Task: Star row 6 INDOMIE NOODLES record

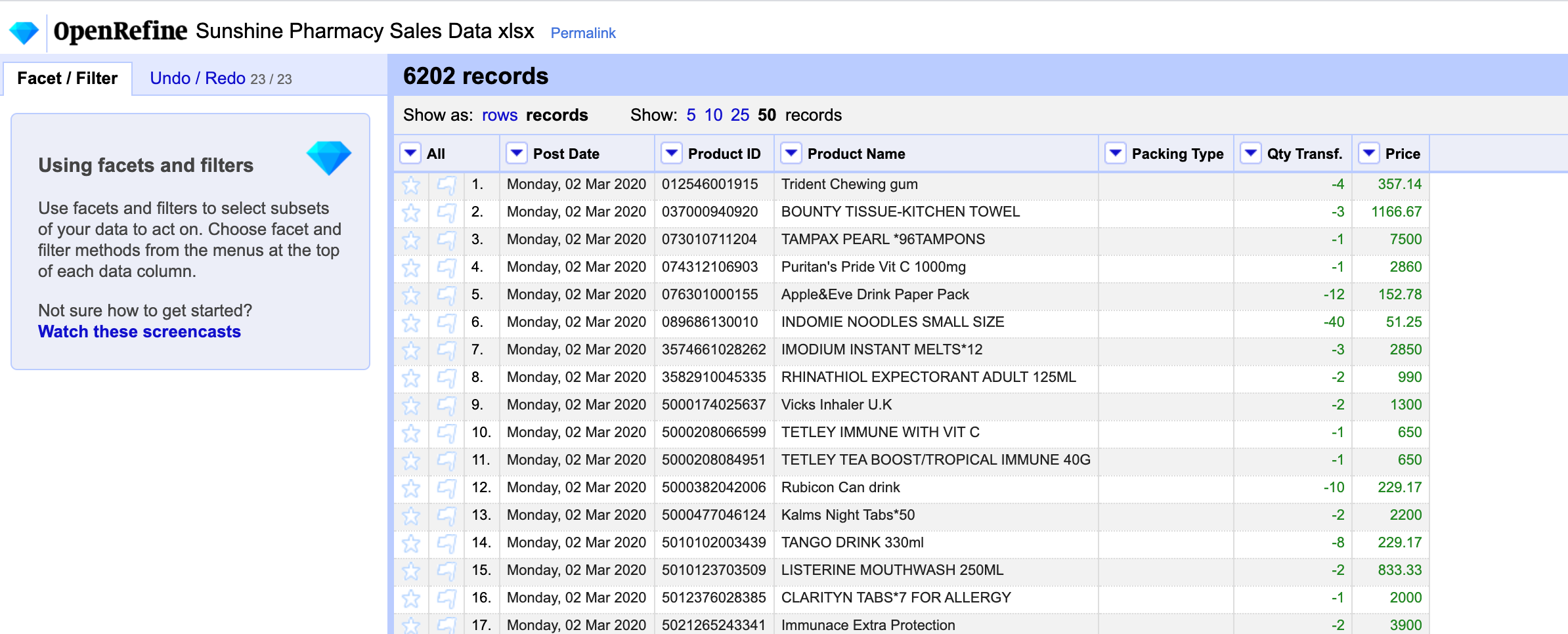Action: click(411, 324)
